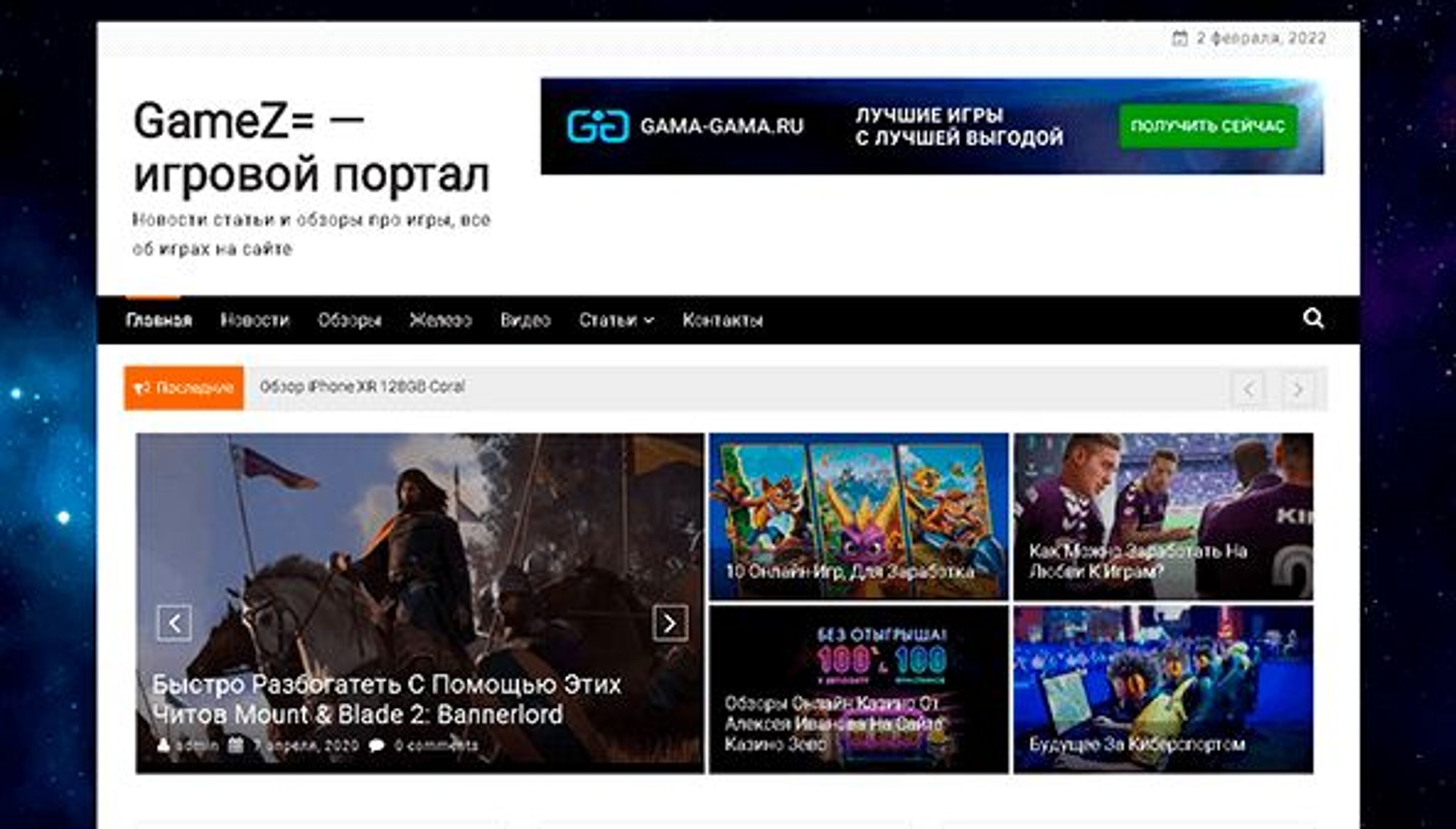
Task: Open the Обзор iPhone XR 128GB Coral article
Action: click(x=364, y=387)
